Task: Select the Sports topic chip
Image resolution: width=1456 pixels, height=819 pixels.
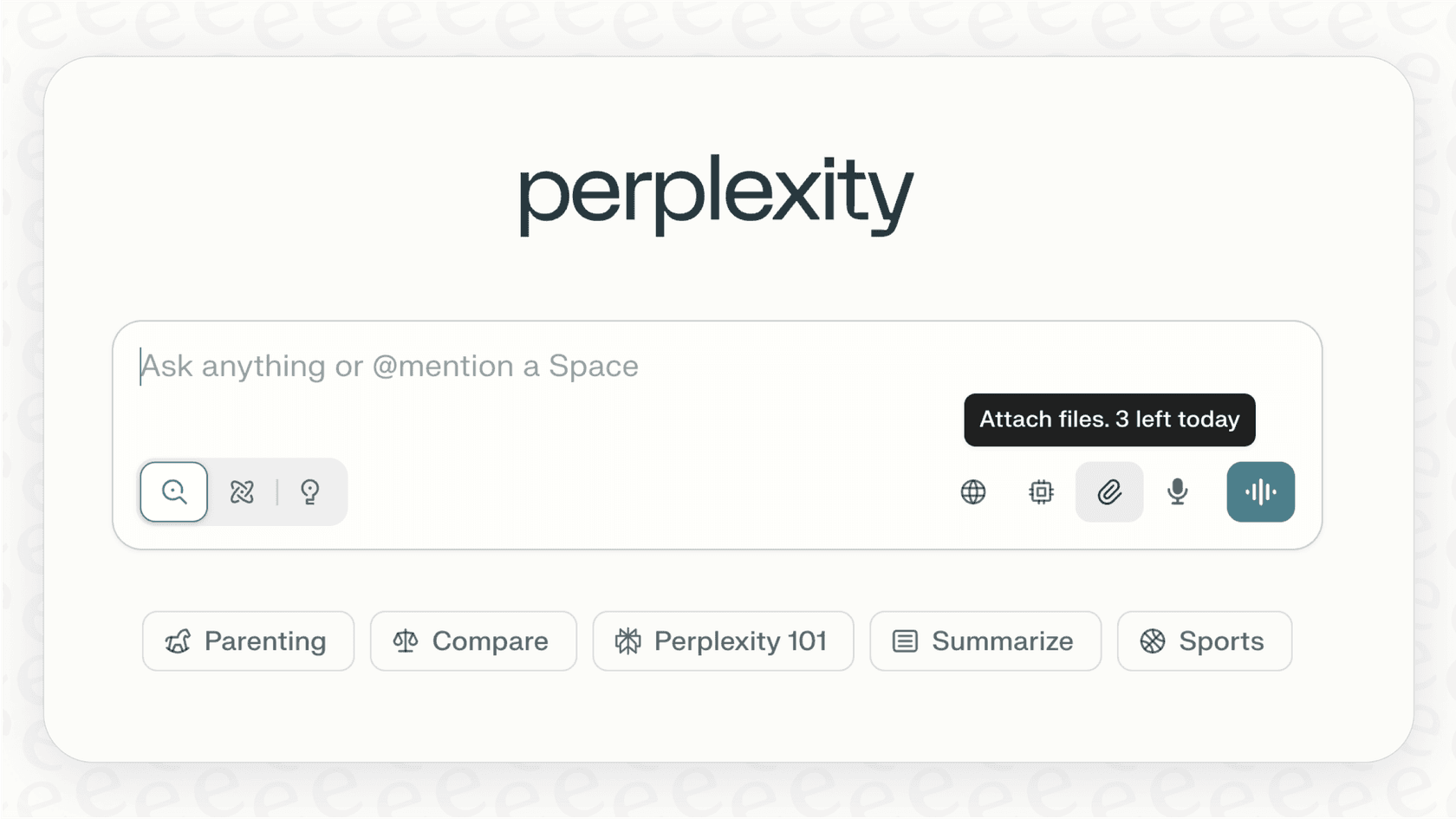Action: 1204,641
